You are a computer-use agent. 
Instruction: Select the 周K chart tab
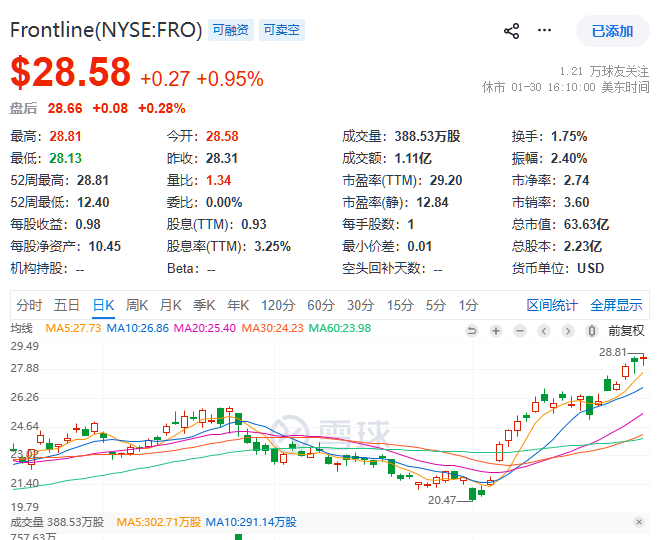click(137, 305)
